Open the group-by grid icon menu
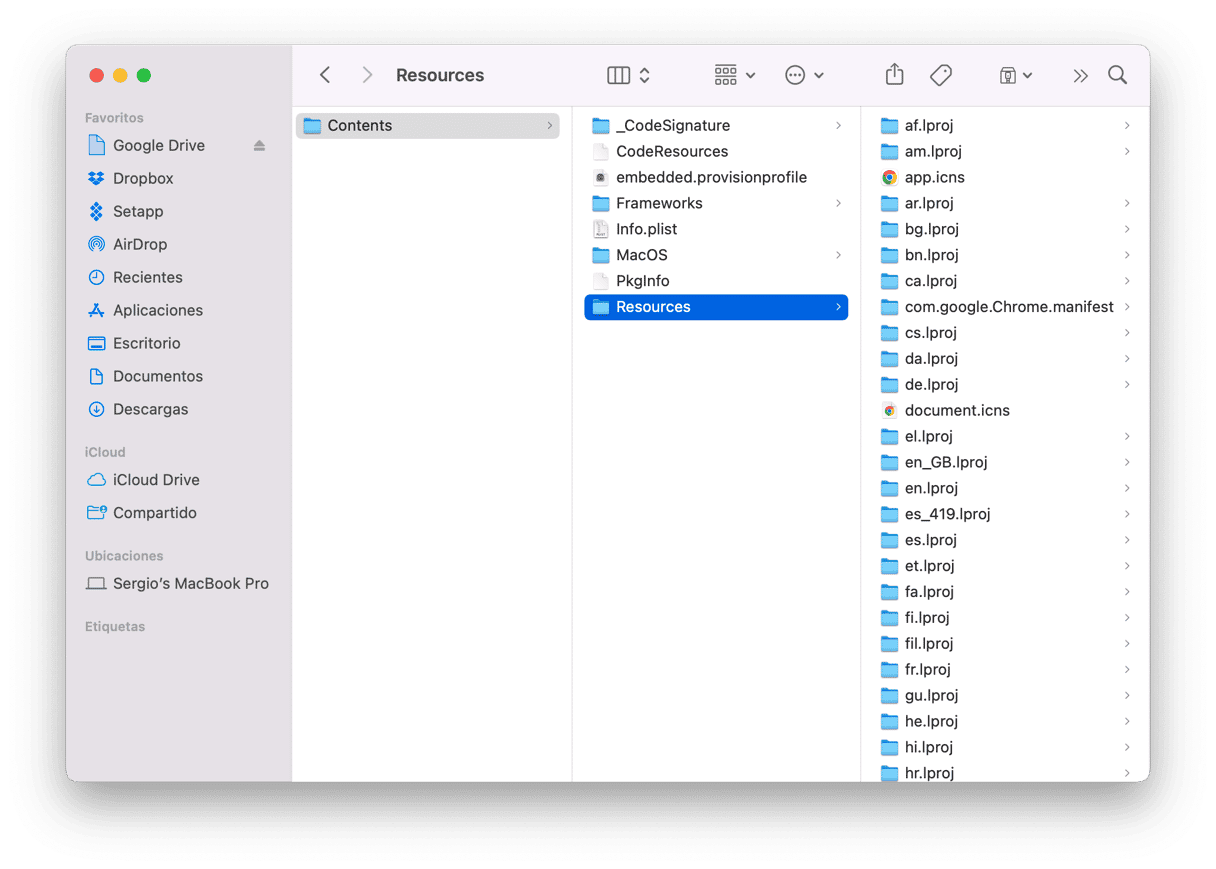The image size is (1216, 869). (x=735, y=75)
